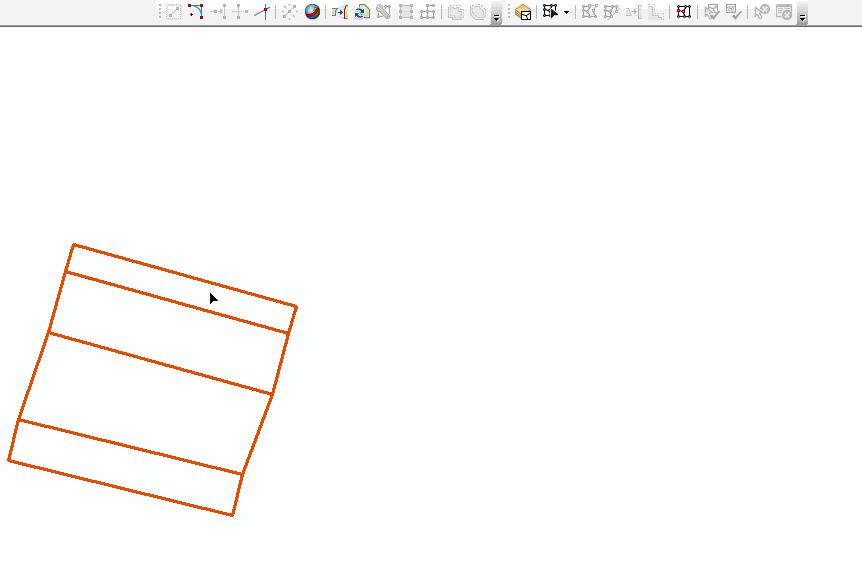862x569 pixels.
Task: Open the Construct Geodetic globe icon
Action: (x=313, y=12)
